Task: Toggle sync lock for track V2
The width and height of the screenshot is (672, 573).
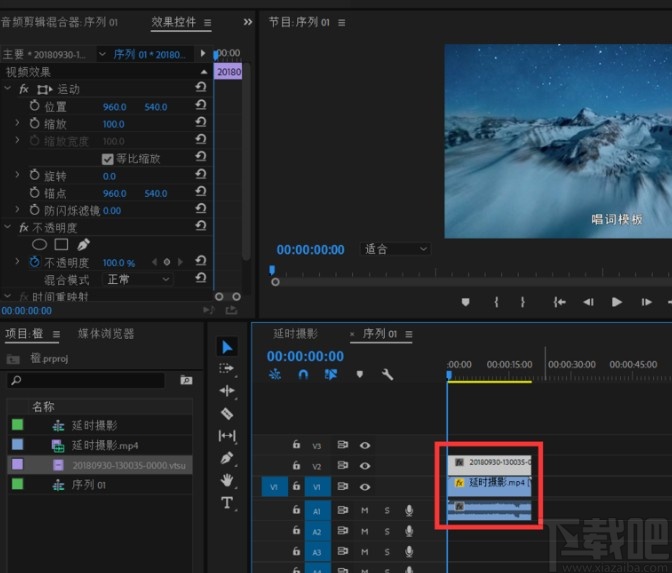Action: [x=342, y=465]
